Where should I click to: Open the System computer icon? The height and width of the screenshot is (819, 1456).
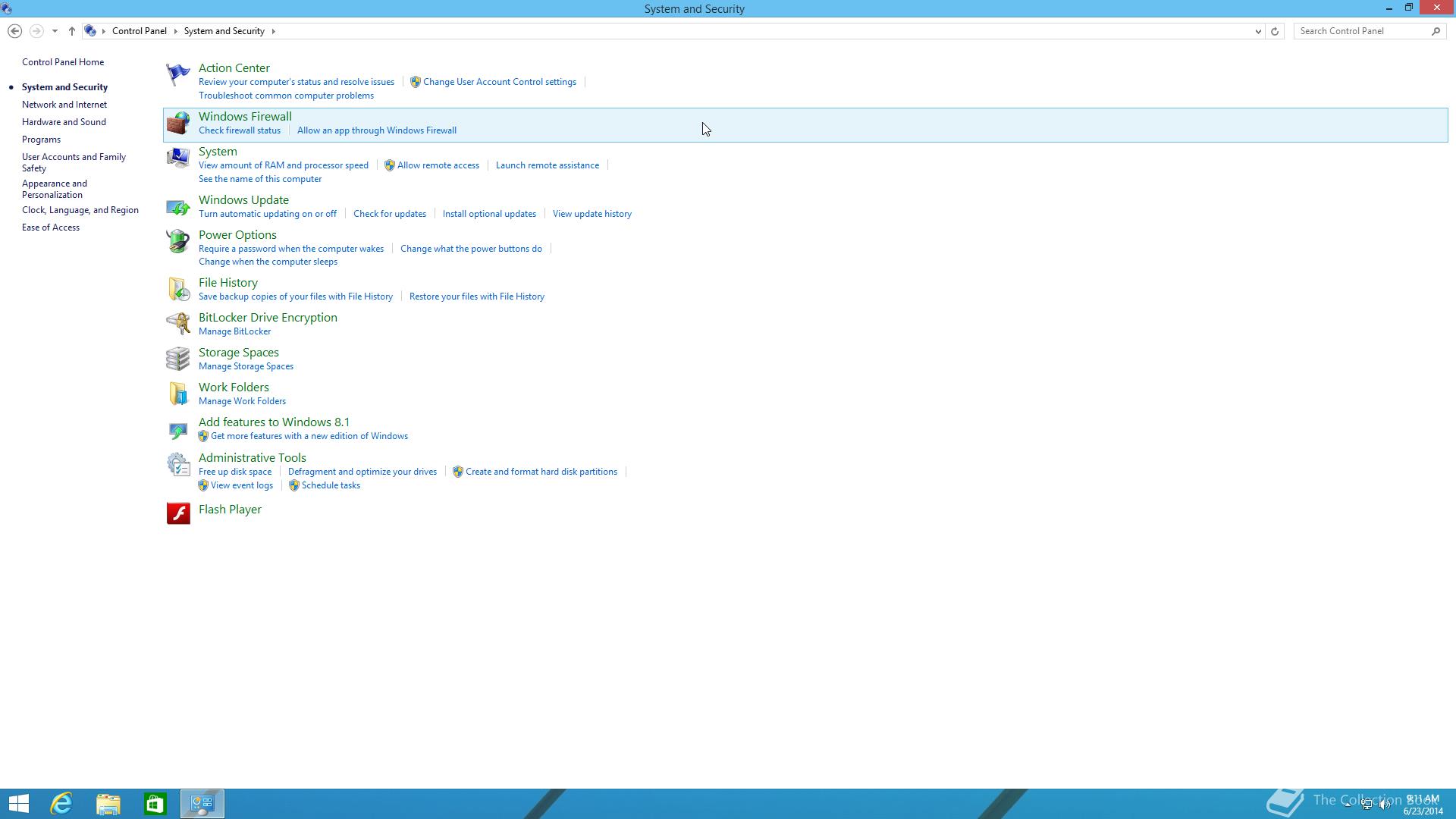177,158
